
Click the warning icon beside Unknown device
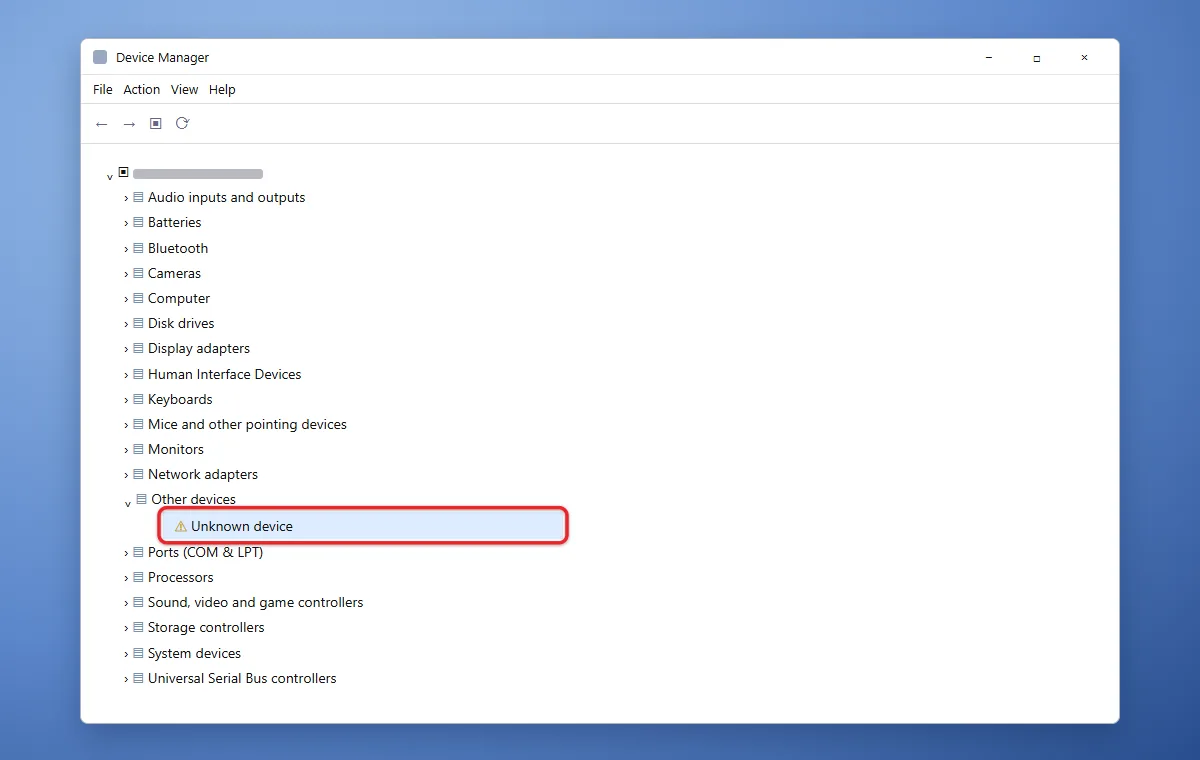181,526
